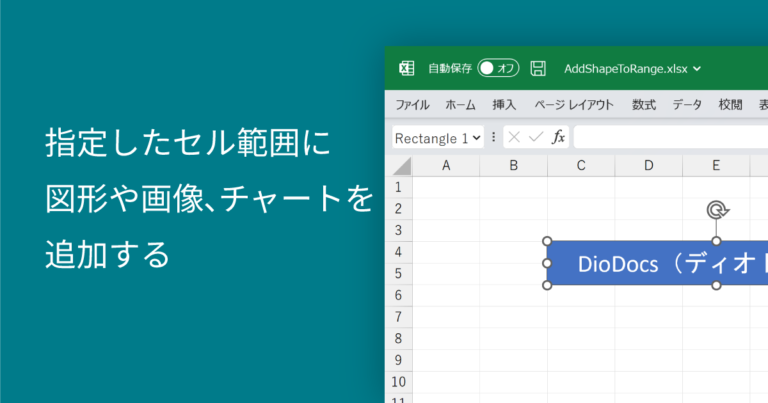Select row 6 header

pos(398,295)
